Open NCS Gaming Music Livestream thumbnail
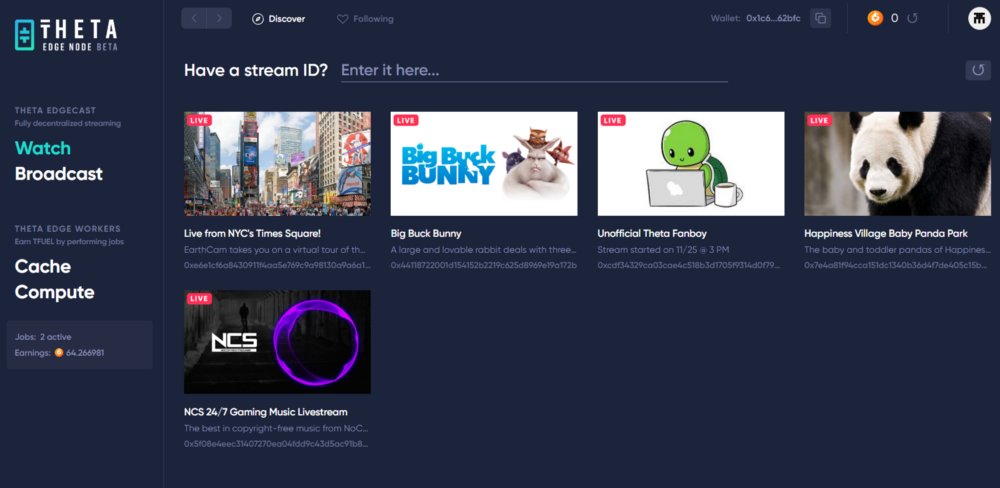Viewport: 1000px width, 488px height. (x=277, y=342)
